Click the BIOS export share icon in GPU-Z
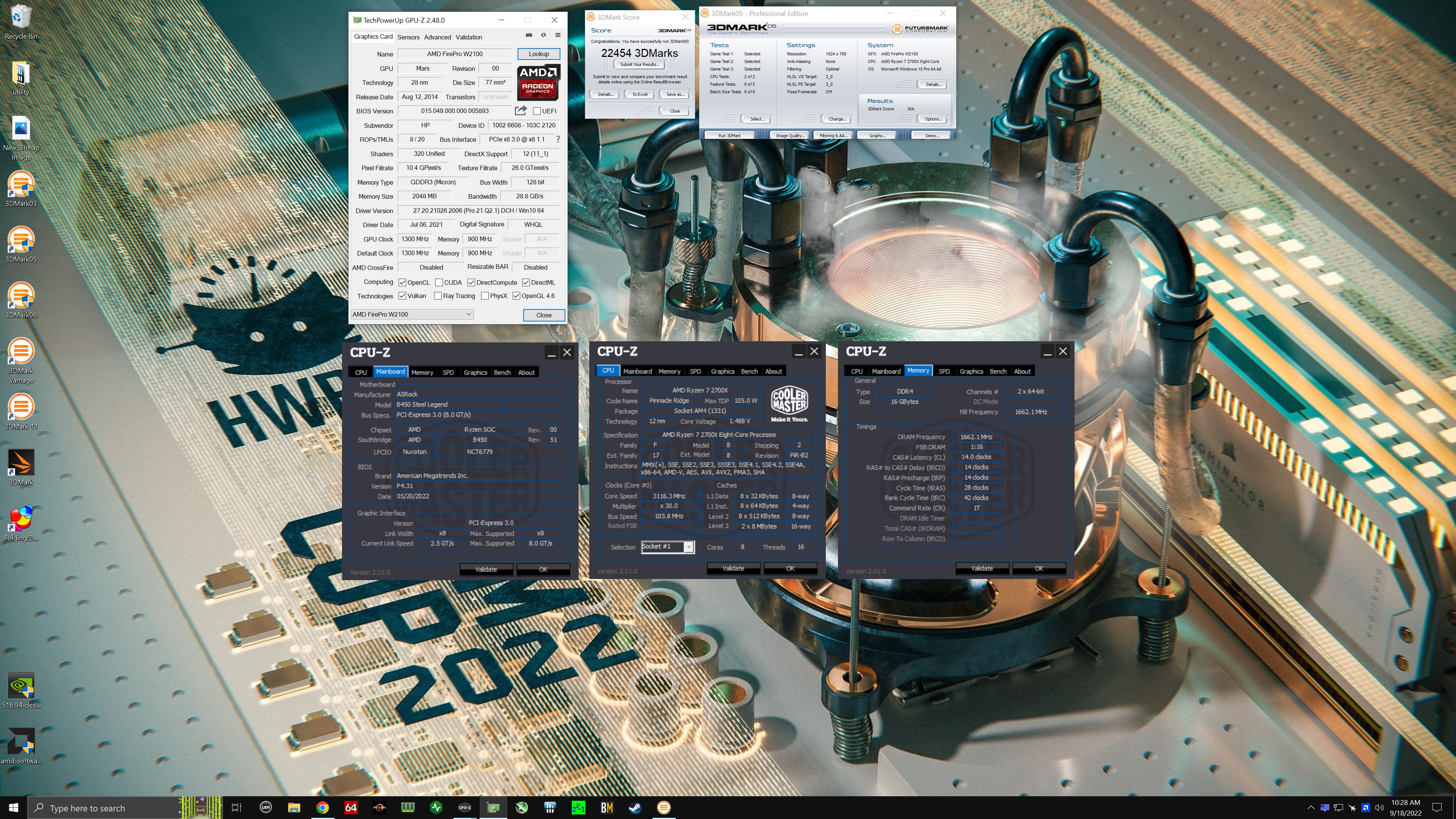Image resolution: width=1456 pixels, height=819 pixels. tap(521, 111)
